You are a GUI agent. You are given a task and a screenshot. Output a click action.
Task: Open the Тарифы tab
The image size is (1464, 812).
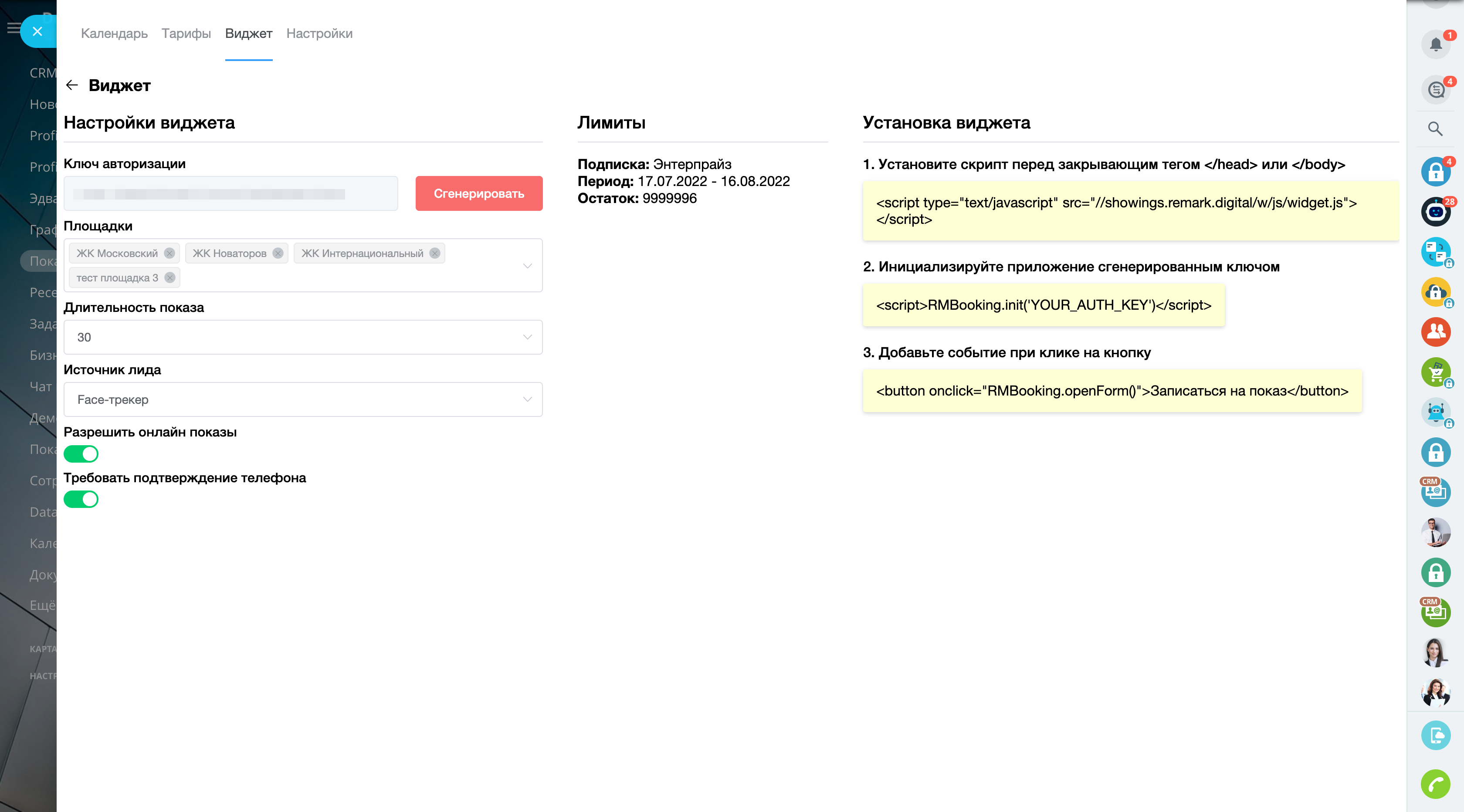tap(186, 34)
